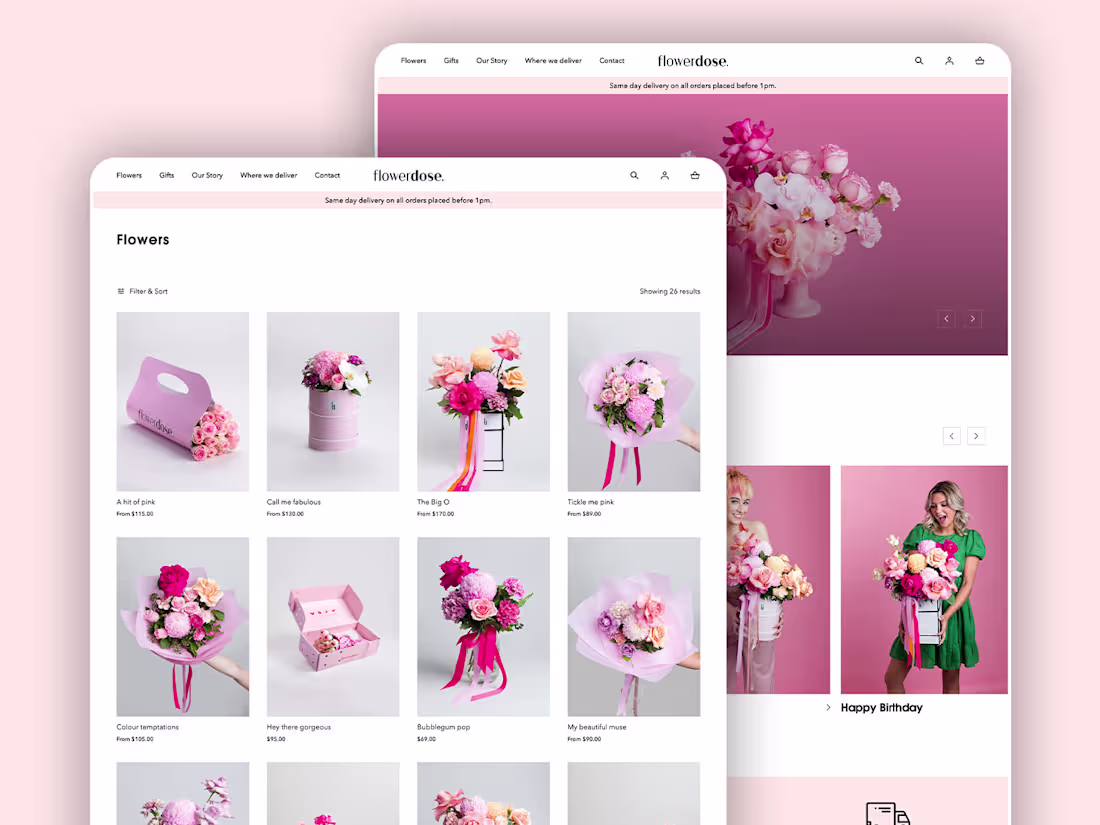Click Call me fabulous product title
The image size is (1100, 825).
coord(293,502)
